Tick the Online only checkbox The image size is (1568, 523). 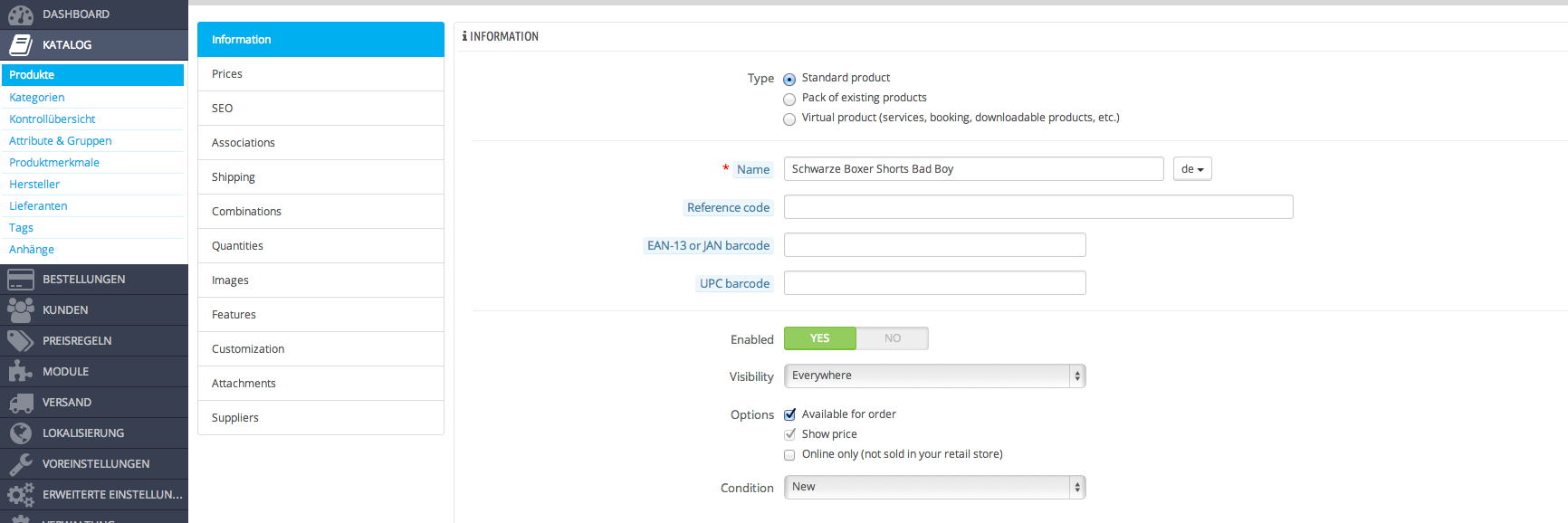[789, 455]
